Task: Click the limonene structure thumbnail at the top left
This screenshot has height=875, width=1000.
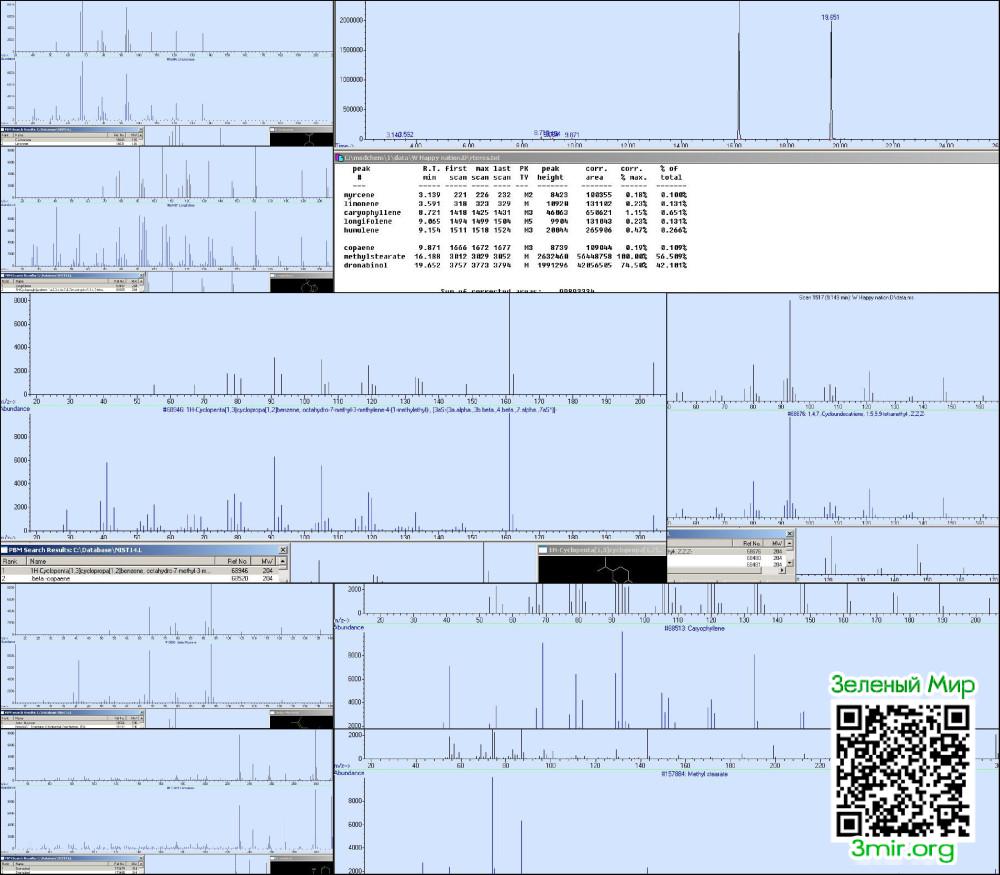Action: point(301,139)
